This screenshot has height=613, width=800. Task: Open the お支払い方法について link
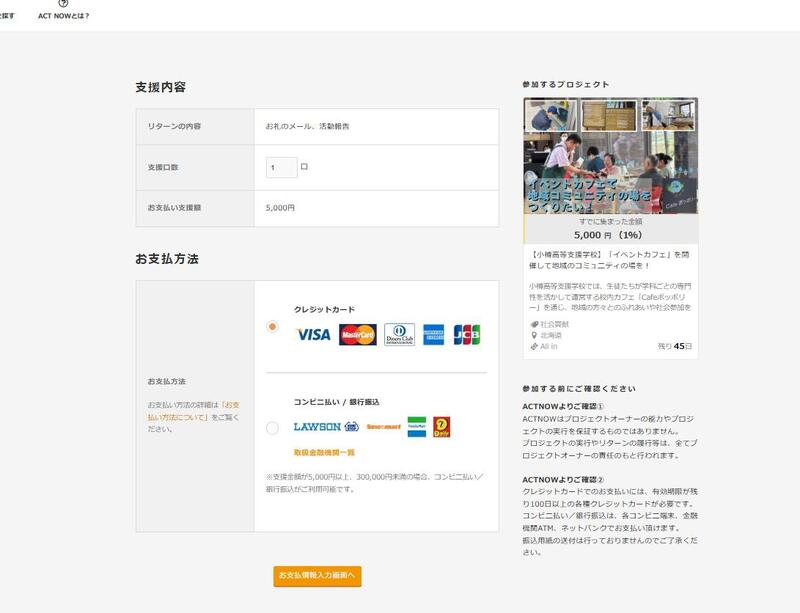point(193,411)
